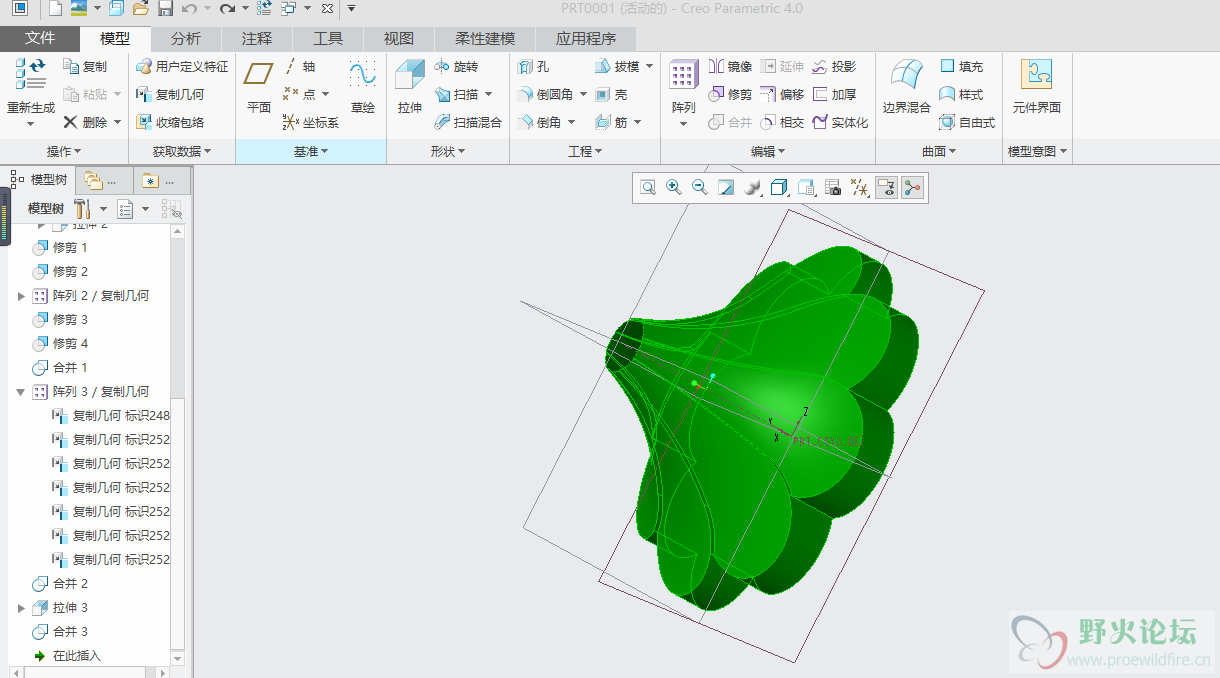1220x678 pixels.
Task: Select 合并 1 in the model tree
Action: pos(60,368)
